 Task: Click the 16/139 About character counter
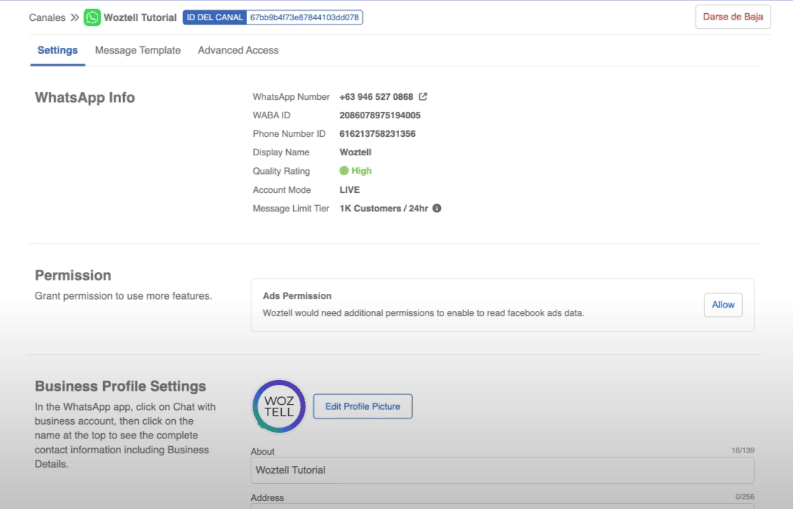click(742, 450)
